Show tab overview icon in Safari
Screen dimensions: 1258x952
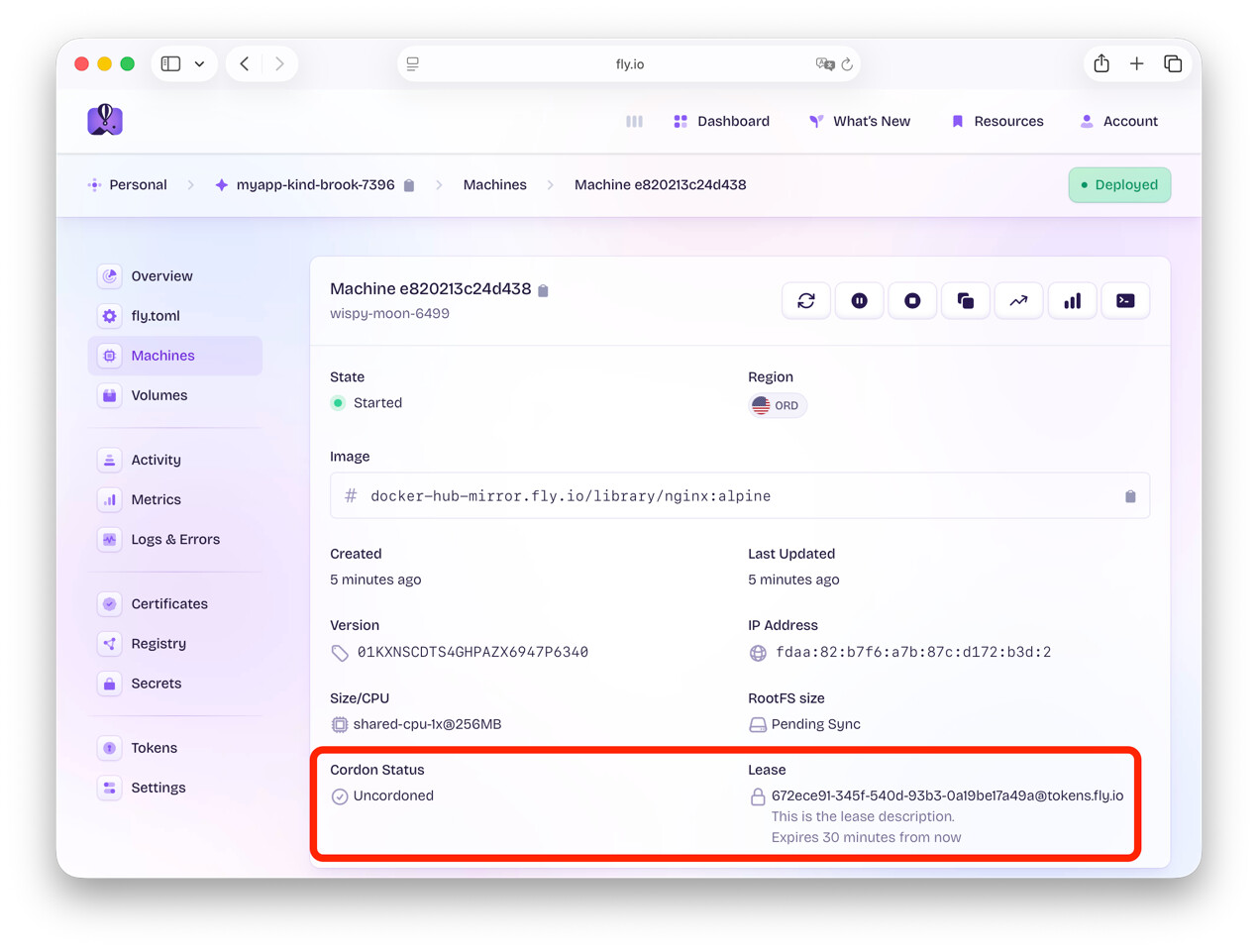(x=1173, y=63)
